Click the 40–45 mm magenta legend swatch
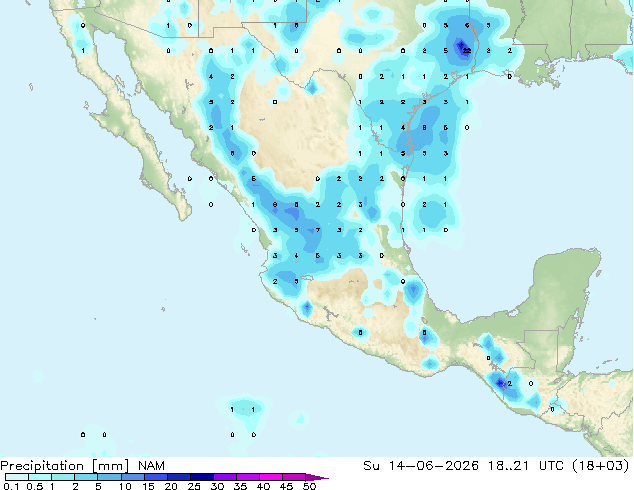This screenshot has width=634, height=490. pyautogui.click(x=271, y=477)
